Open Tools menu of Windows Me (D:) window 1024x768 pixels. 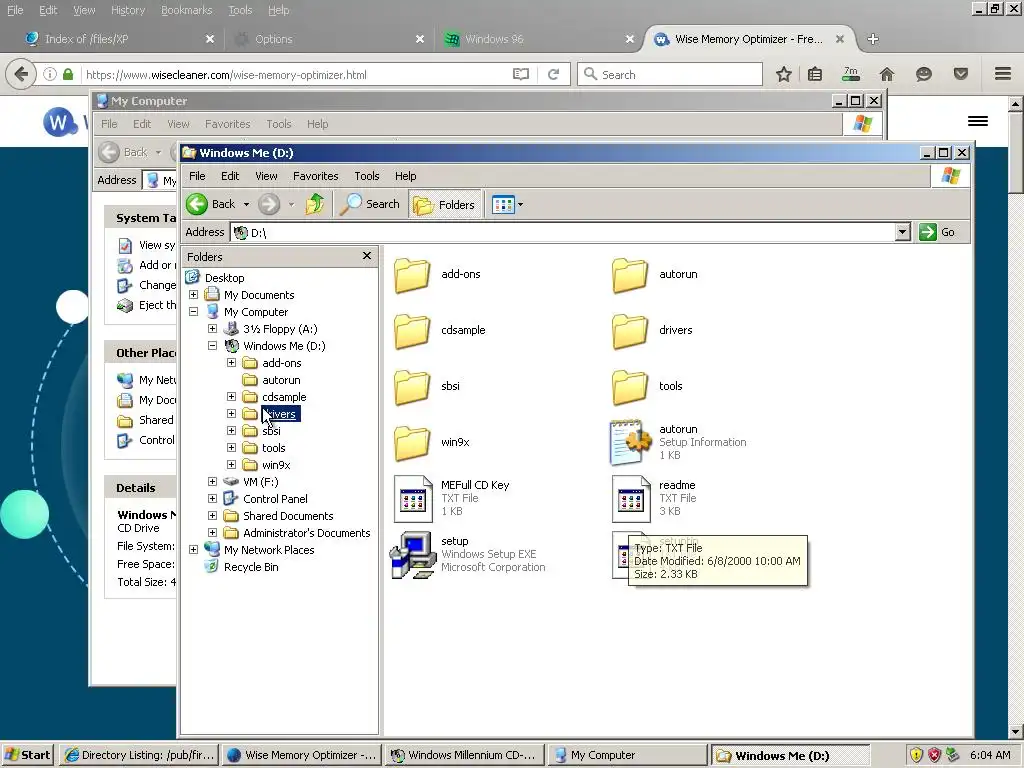point(366,176)
